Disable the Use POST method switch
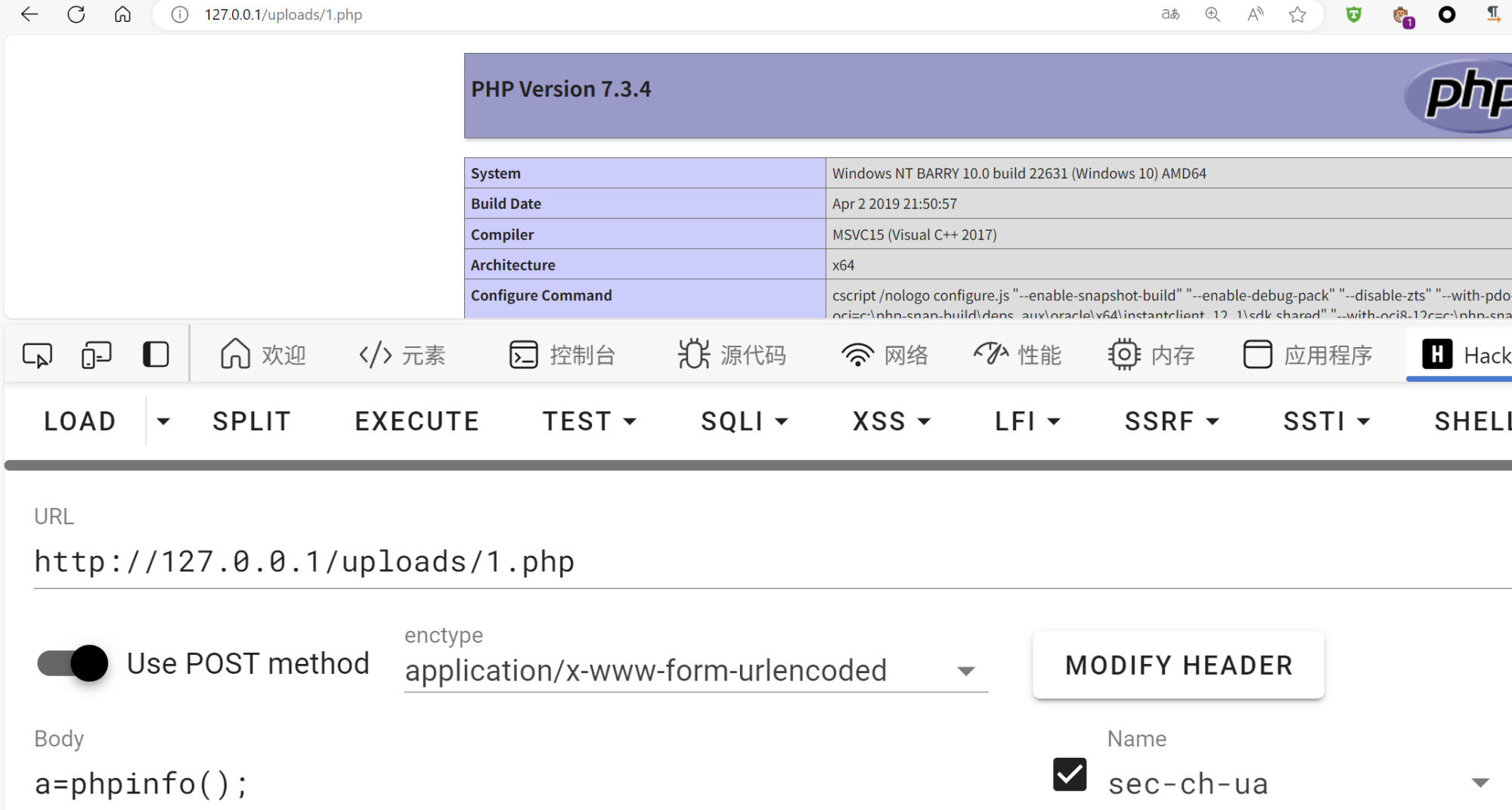The image size is (1512, 810). 73,663
